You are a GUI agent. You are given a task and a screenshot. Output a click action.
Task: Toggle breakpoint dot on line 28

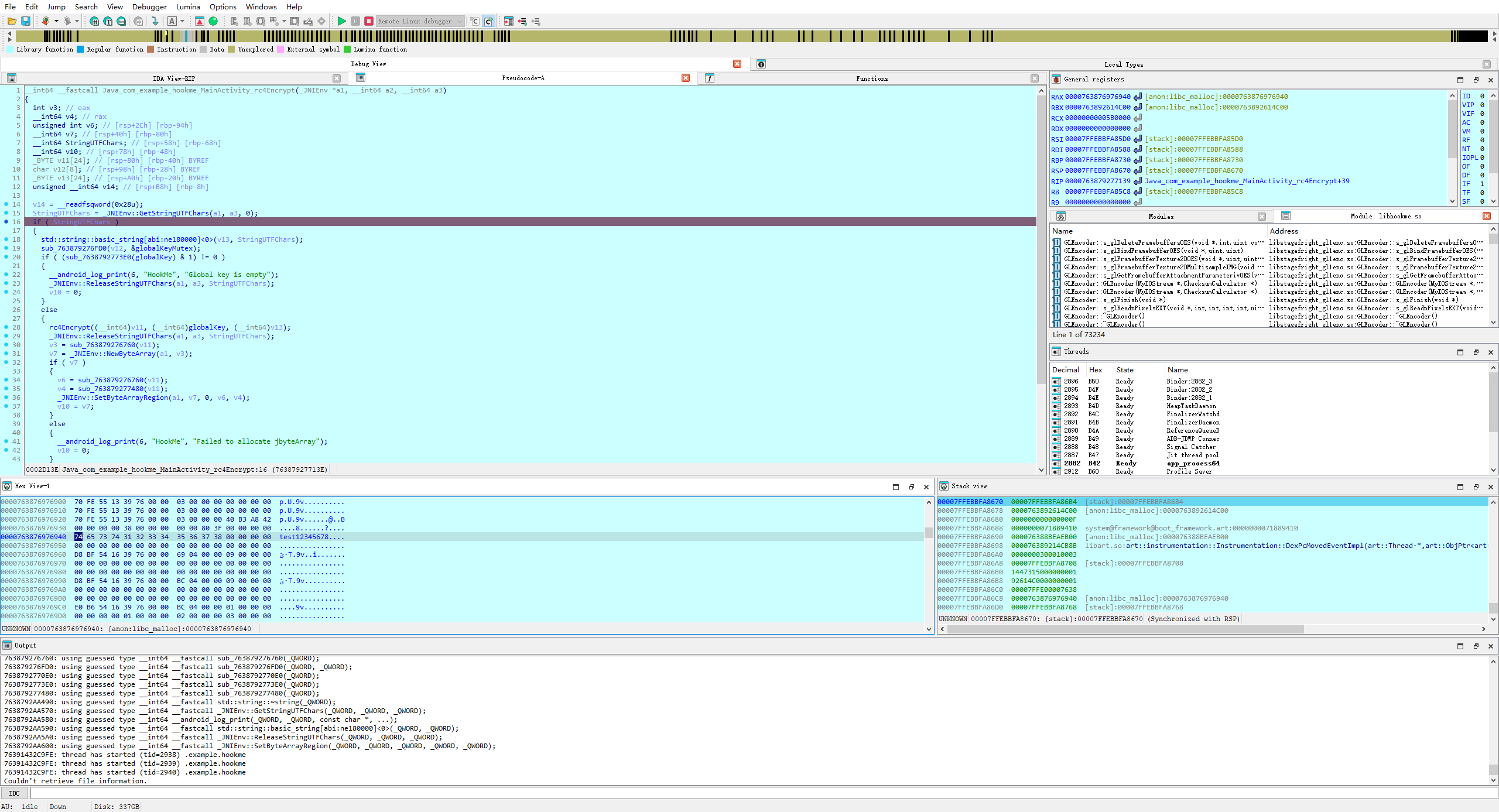click(6, 327)
